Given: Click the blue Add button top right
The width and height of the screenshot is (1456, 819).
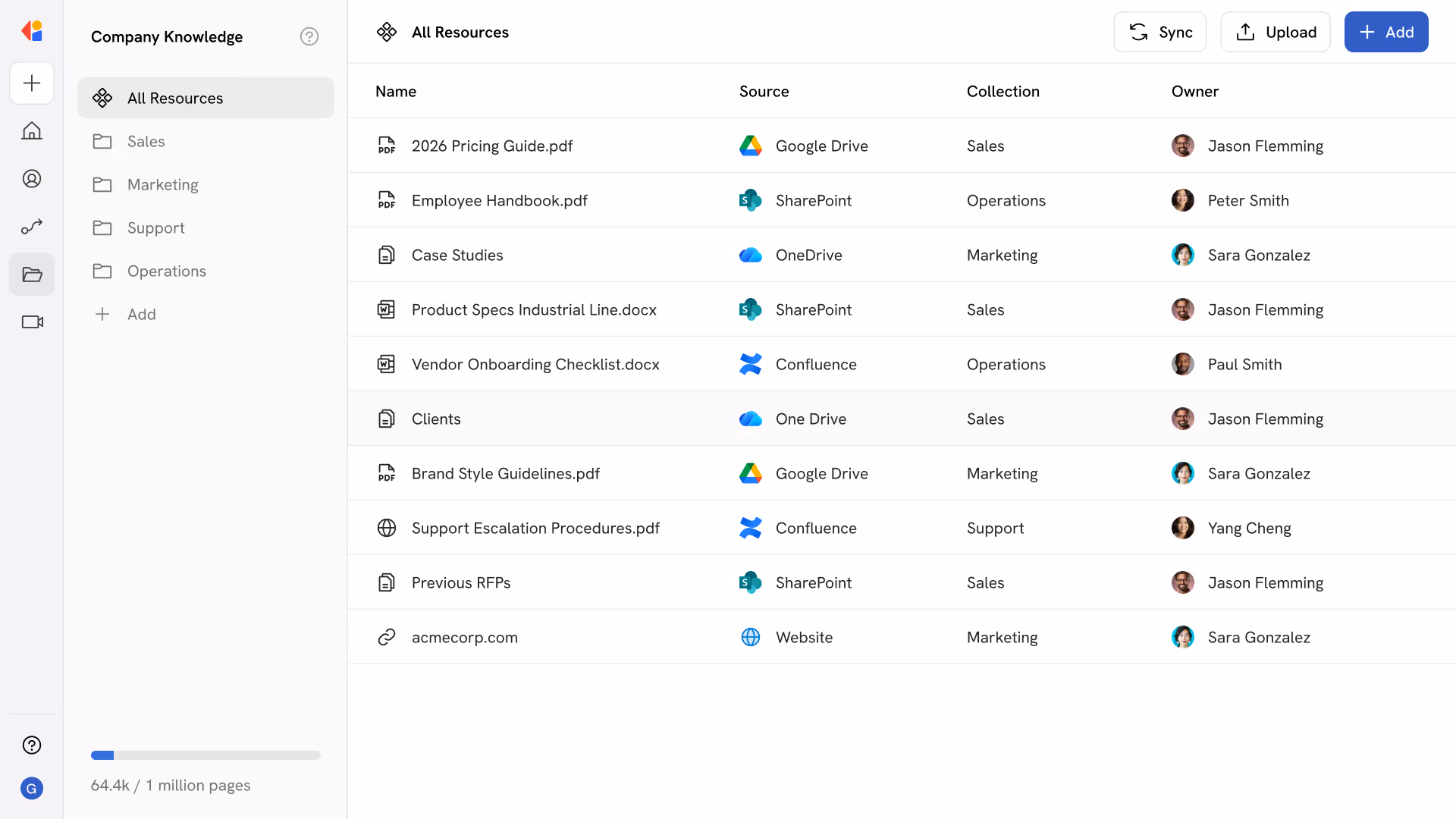Looking at the screenshot, I should coord(1386,32).
